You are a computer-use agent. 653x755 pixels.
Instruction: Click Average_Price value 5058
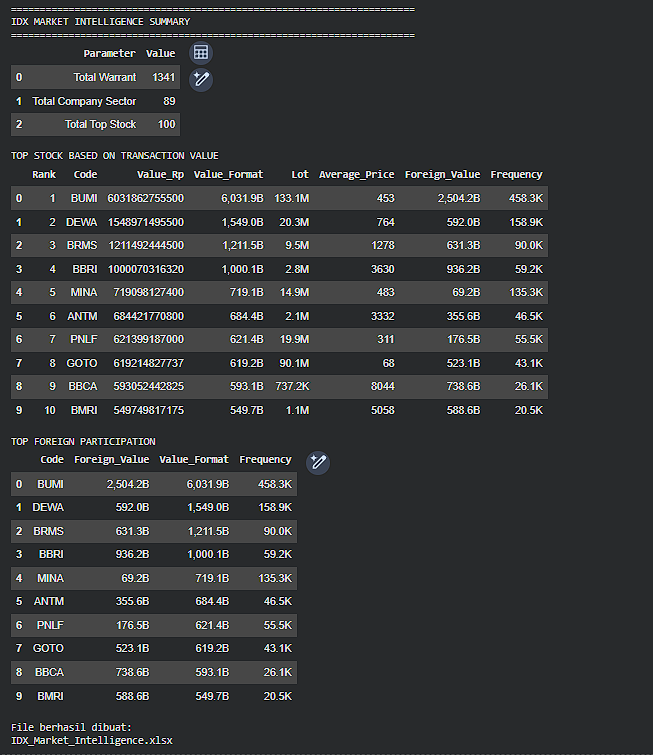tap(383, 410)
